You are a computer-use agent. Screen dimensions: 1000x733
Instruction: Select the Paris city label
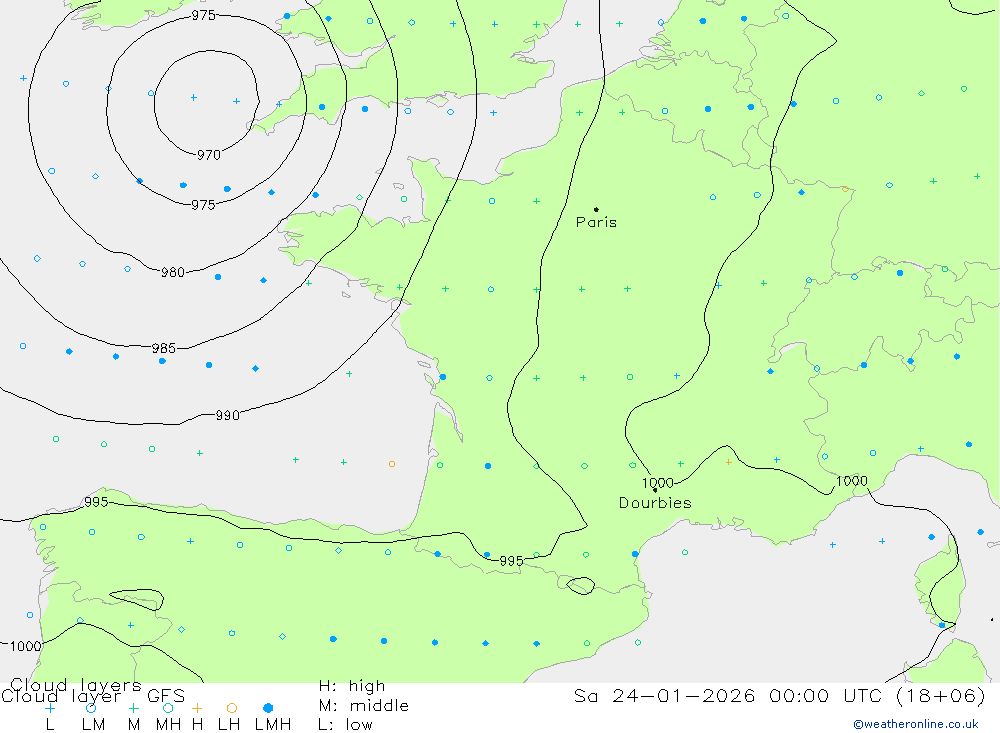point(596,222)
